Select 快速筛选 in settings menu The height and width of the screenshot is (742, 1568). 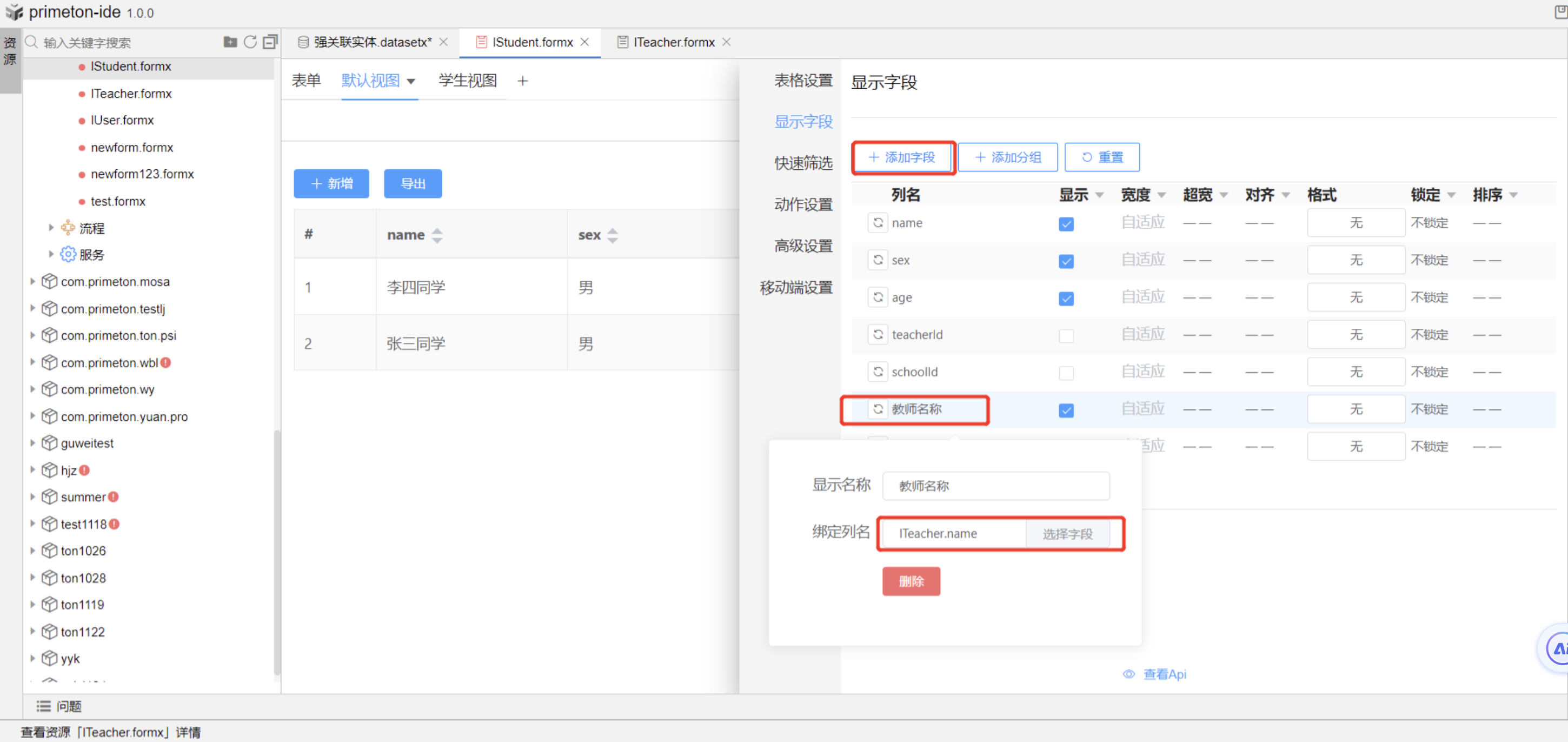point(803,163)
